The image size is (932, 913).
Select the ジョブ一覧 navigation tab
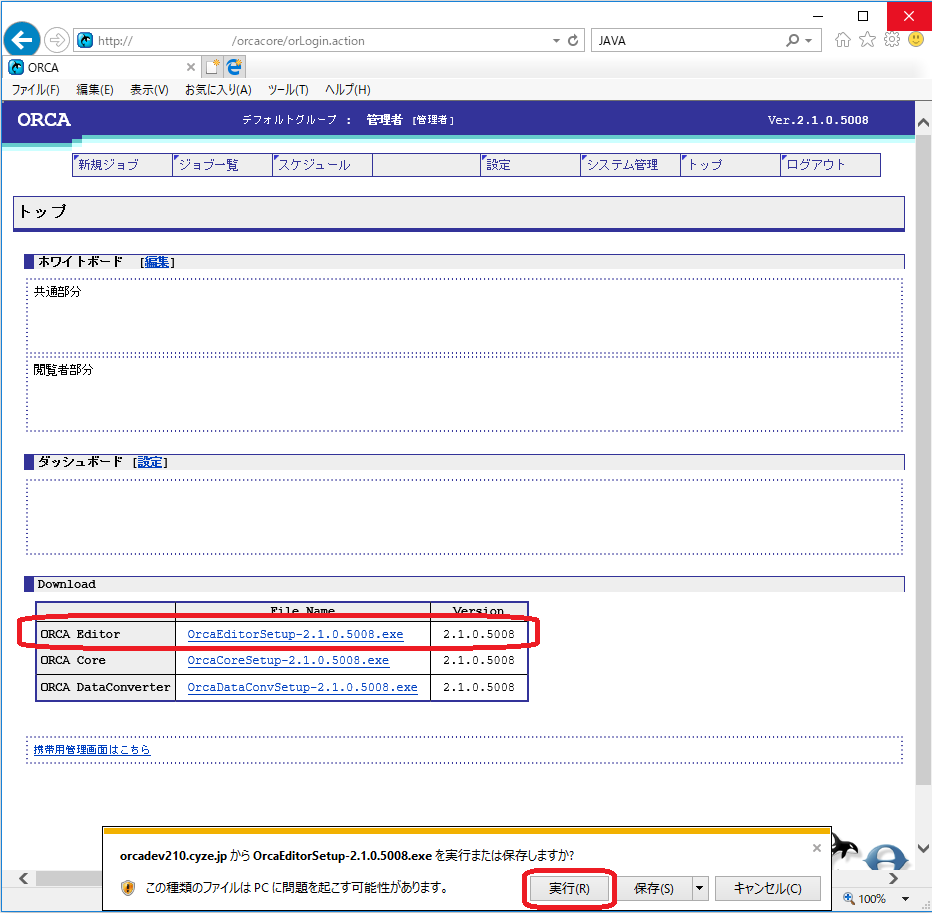222,165
